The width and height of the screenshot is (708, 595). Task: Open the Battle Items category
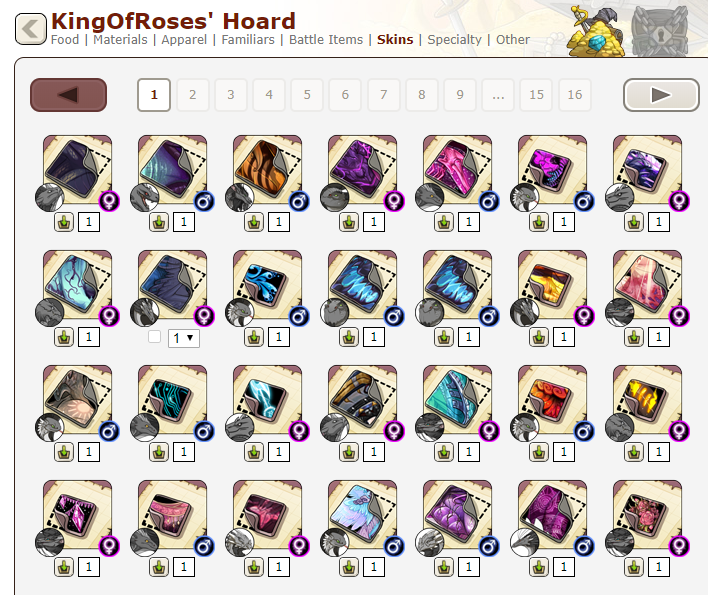click(326, 40)
